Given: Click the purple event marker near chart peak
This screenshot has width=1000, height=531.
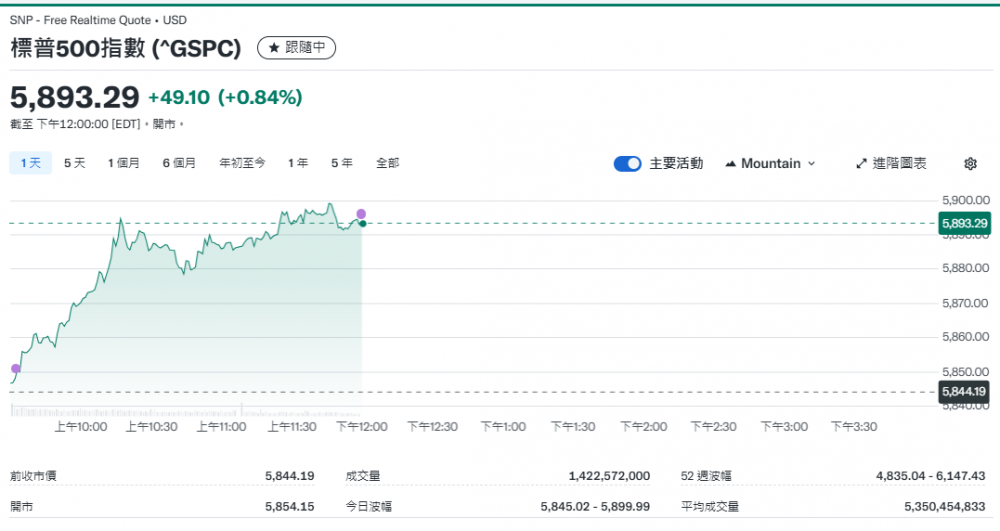Looking at the screenshot, I should pos(361,214).
